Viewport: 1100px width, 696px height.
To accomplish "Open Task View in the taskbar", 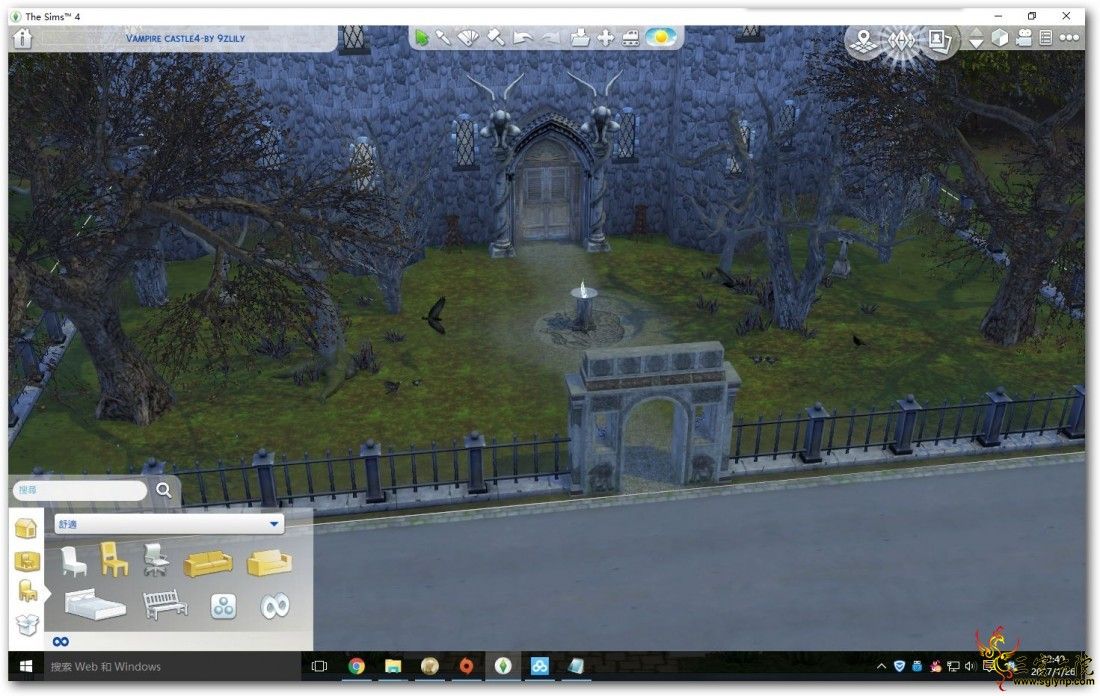I will [x=319, y=667].
